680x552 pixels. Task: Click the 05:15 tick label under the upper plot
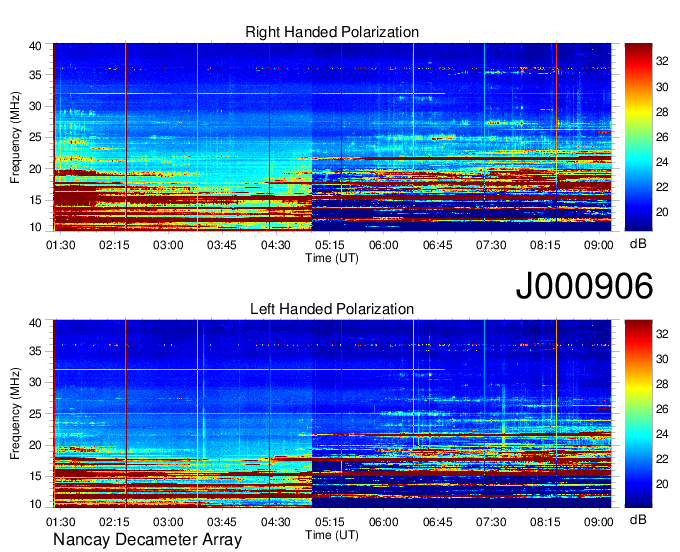click(329, 245)
